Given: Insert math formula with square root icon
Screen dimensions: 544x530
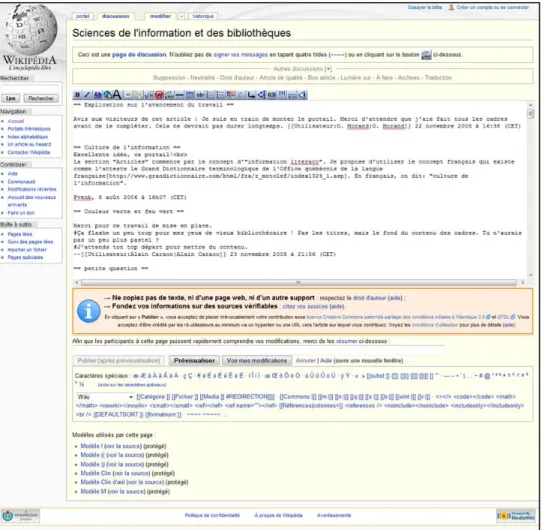Looking at the screenshot, I should 148,95.
